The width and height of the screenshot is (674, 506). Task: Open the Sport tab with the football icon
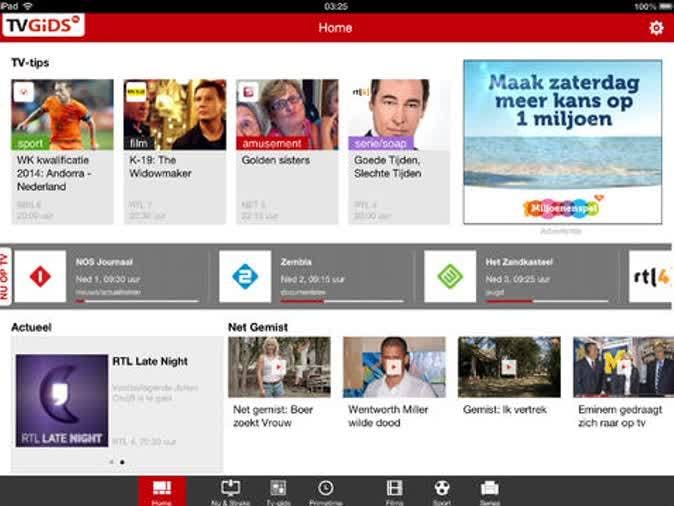coord(441,492)
